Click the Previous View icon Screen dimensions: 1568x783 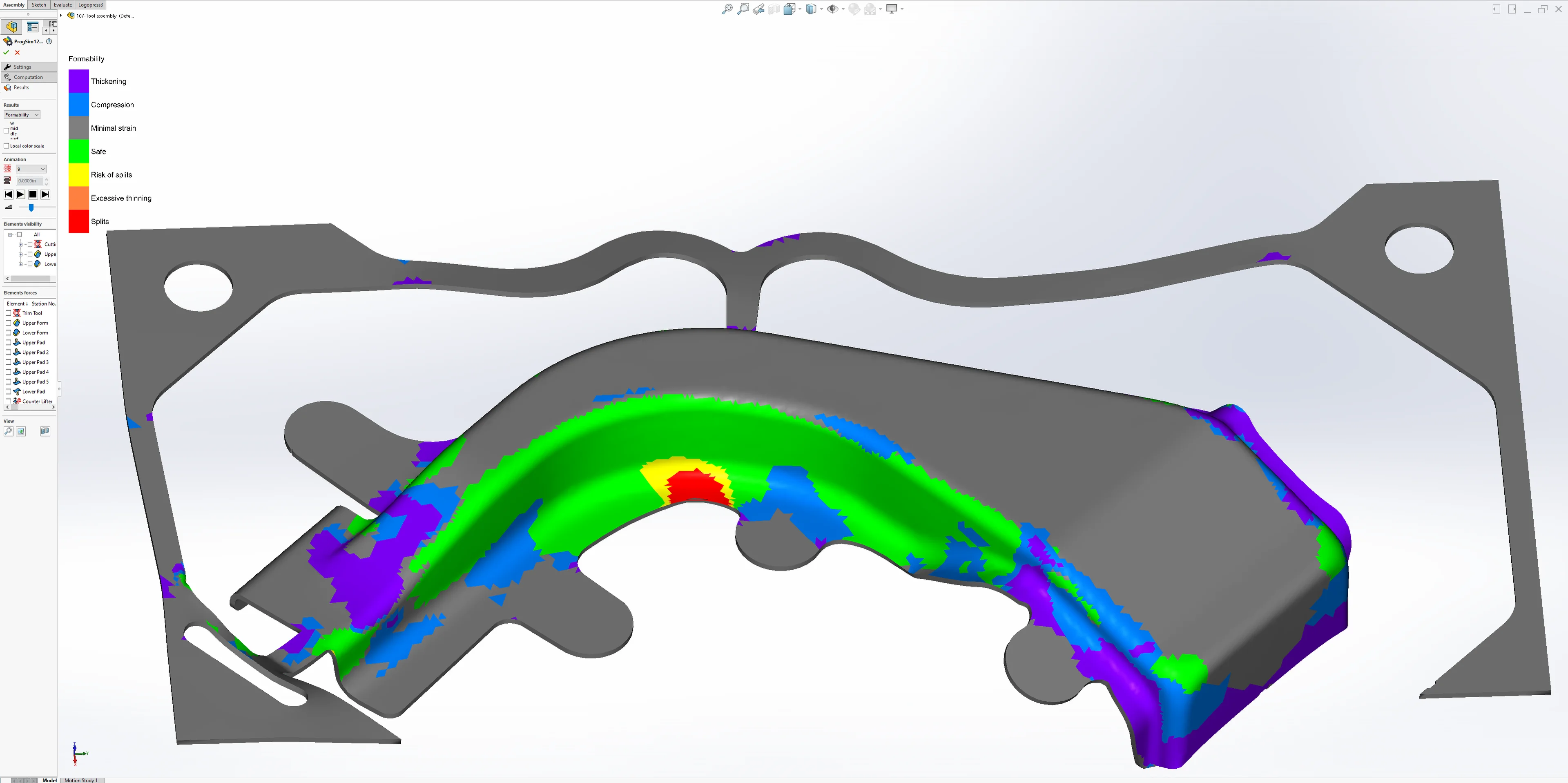click(x=758, y=9)
